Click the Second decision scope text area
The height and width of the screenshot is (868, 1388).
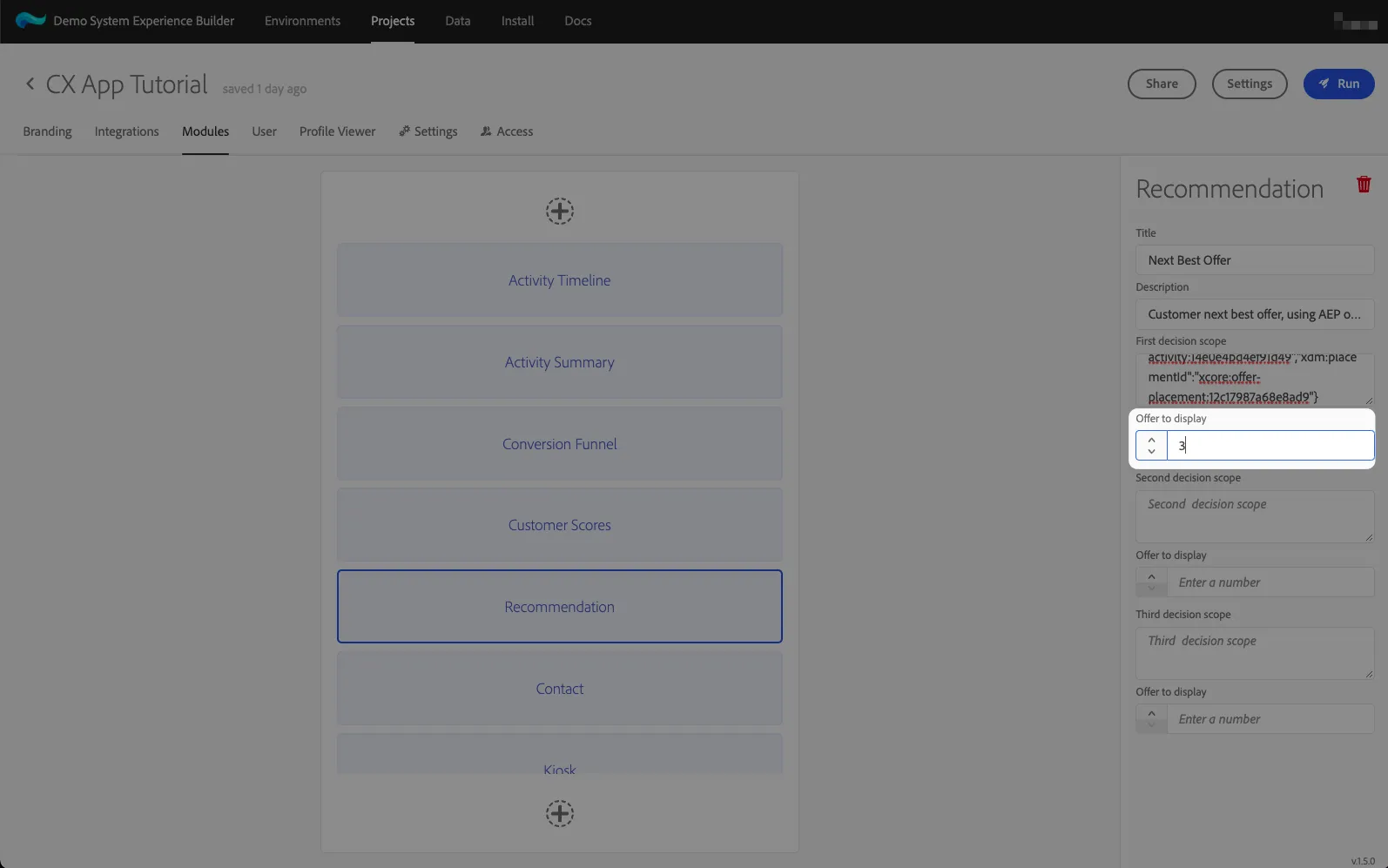click(1255, 516)
